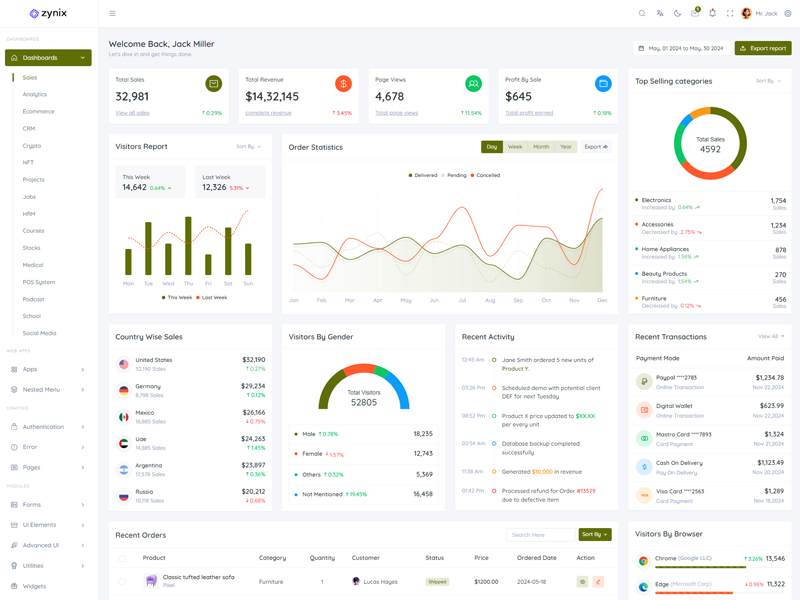
Task: Select Analytics in the sidebar menu
Action: (35, 95)
